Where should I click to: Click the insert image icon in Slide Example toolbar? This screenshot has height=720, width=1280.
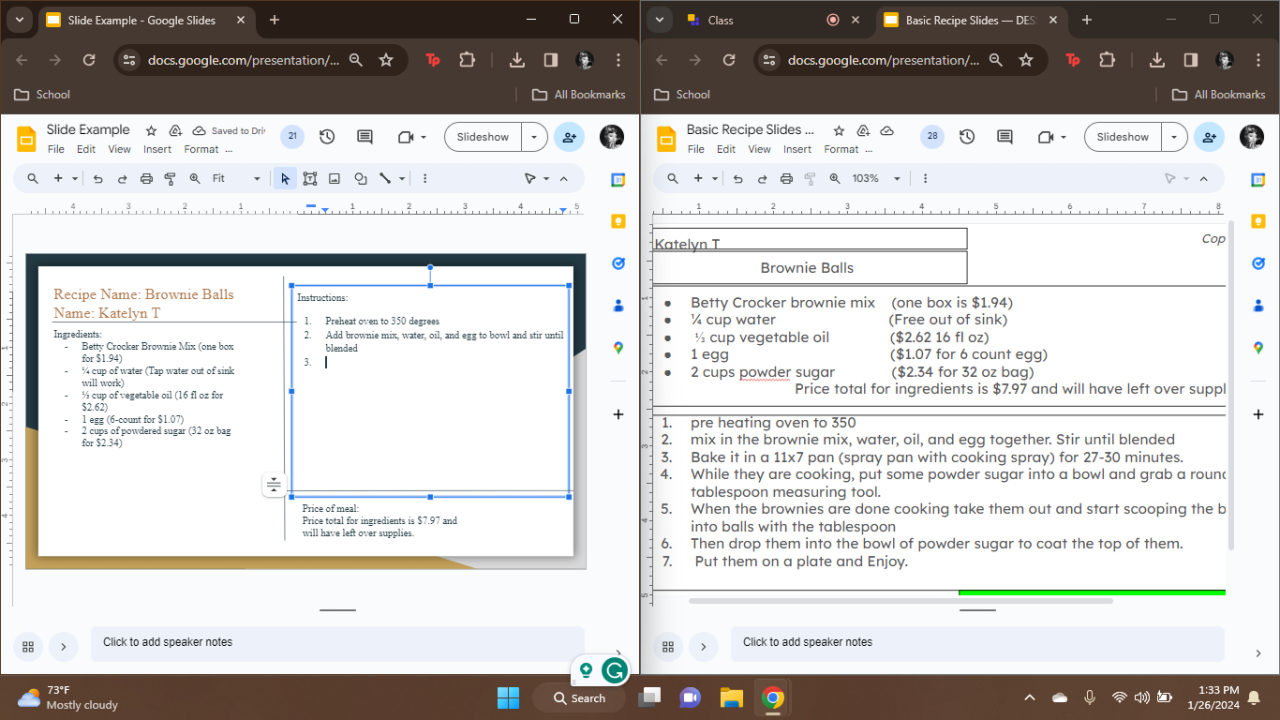click(x=334, y=179)
